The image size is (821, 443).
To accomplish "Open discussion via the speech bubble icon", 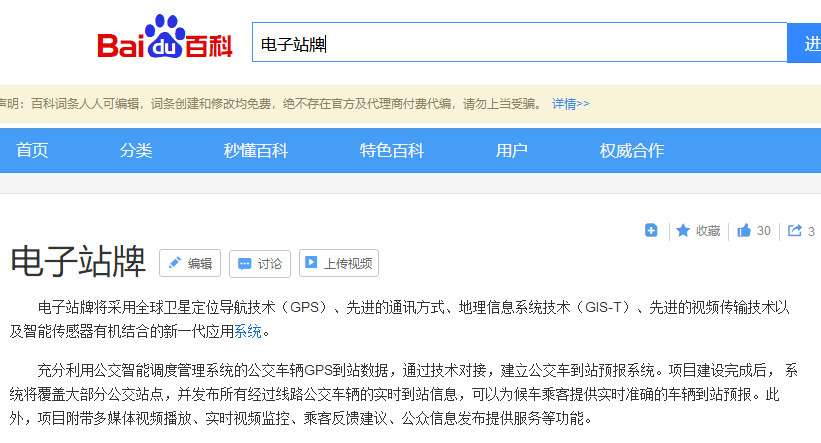I will (x=245, y=264).
